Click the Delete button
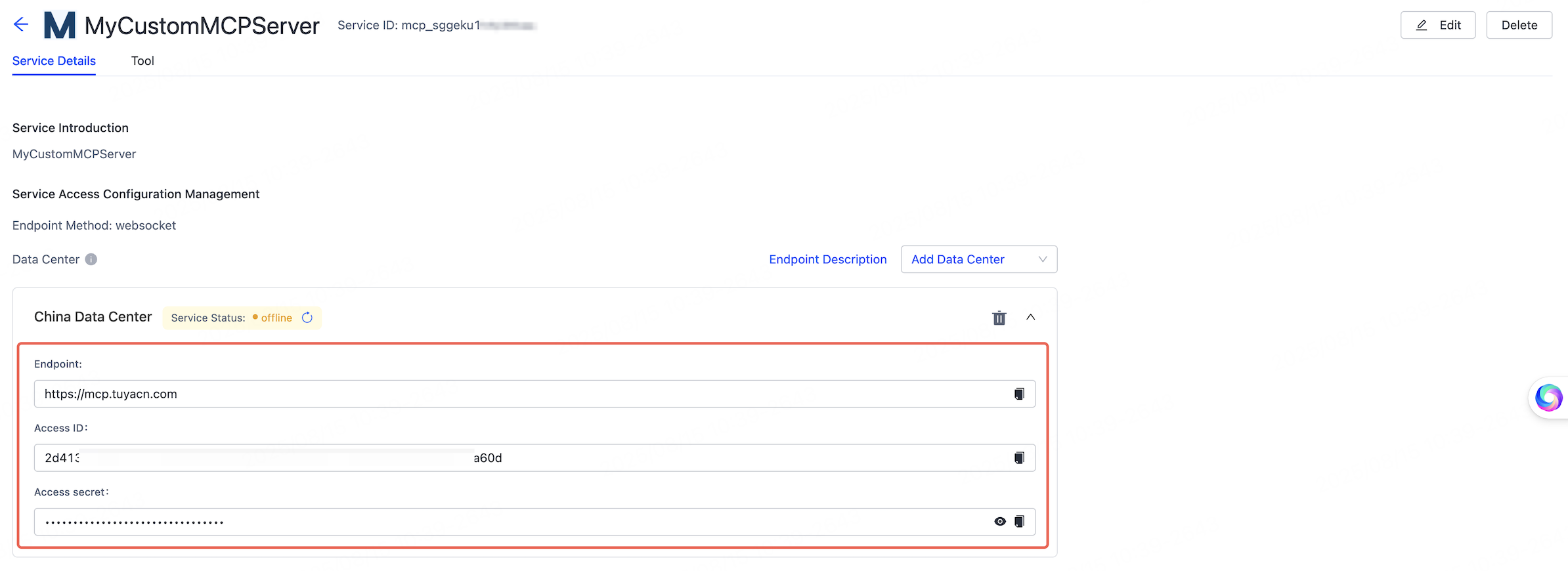Screen dimensions: 1568x571 (x=1519, y=25)
